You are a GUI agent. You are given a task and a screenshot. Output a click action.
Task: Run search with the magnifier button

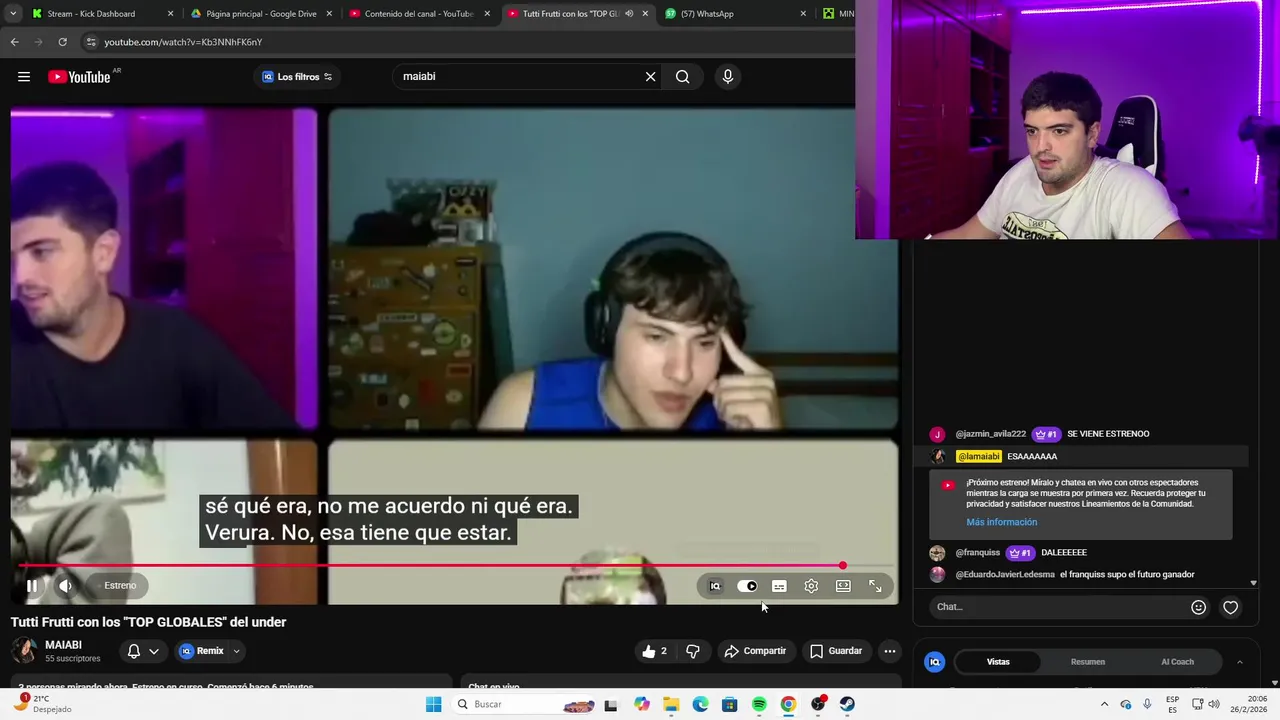click(x=682, y=77)
